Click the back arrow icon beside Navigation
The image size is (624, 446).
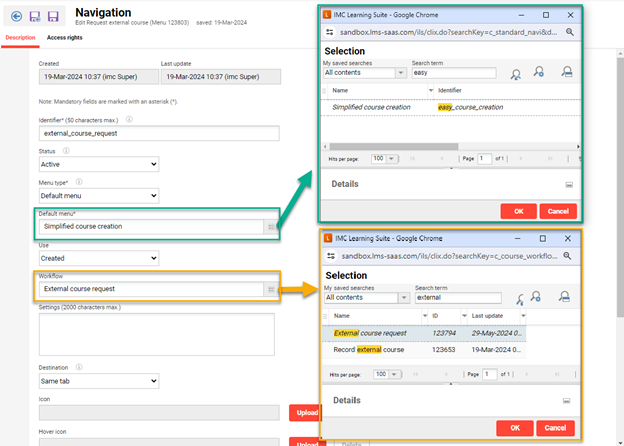click(14, 17)
